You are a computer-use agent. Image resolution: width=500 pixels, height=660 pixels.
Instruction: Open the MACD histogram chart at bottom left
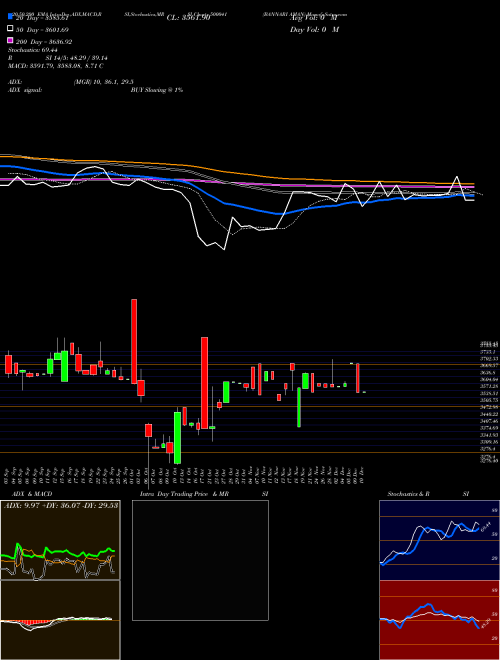point(60,620)
